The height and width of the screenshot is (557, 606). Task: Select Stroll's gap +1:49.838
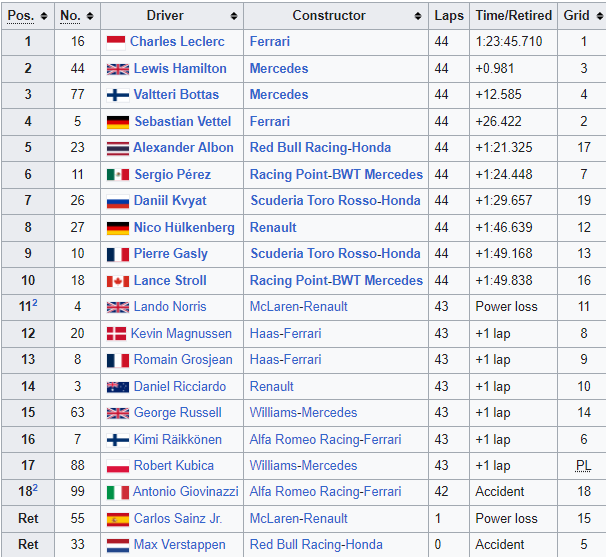(504, 280)
